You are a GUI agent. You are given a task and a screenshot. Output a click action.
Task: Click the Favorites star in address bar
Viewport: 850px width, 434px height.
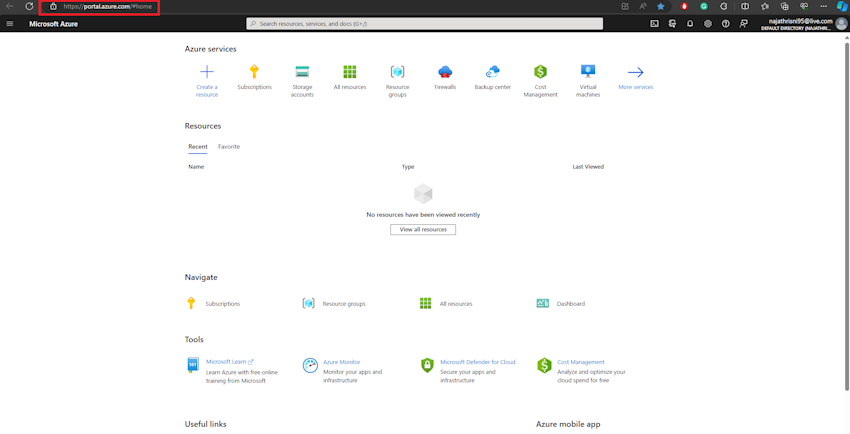tap(660, 7)
